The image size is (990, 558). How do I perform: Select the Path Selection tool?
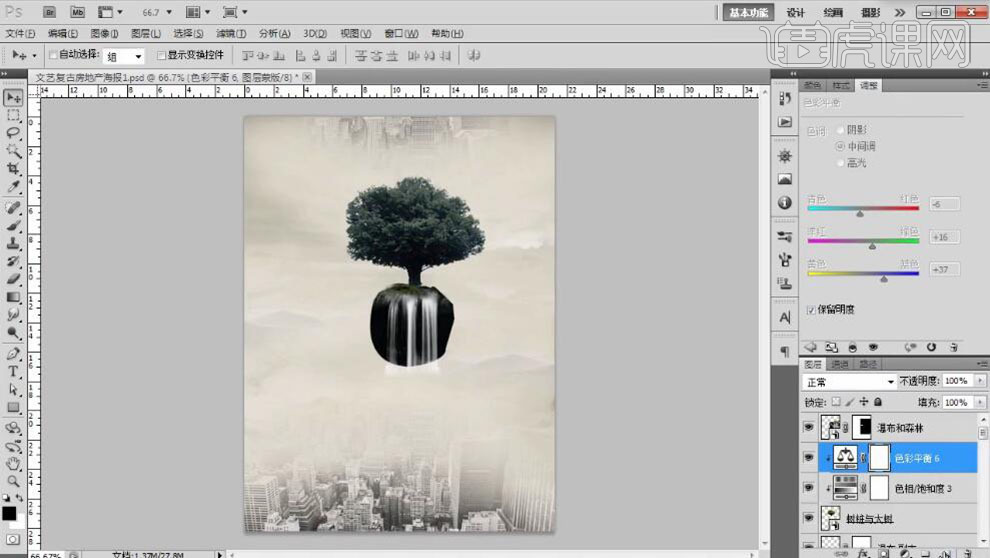pos(13,389)
